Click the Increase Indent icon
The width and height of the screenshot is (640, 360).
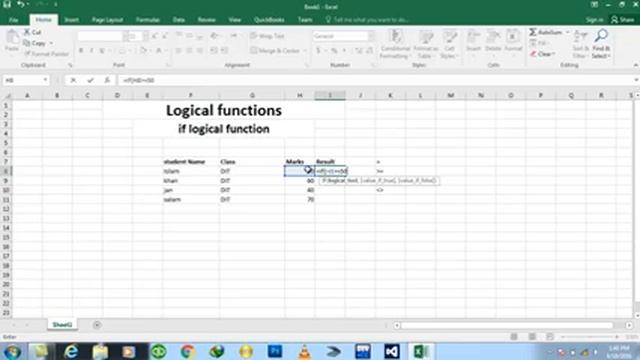(224, 51)
